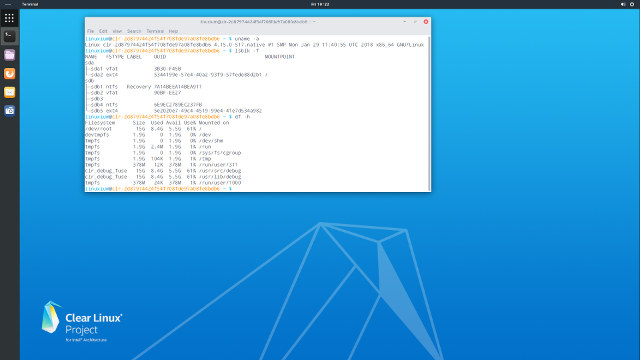Click the terminal window vertical scrollbar
Screen dimensions: 640x360
(429, 113)
